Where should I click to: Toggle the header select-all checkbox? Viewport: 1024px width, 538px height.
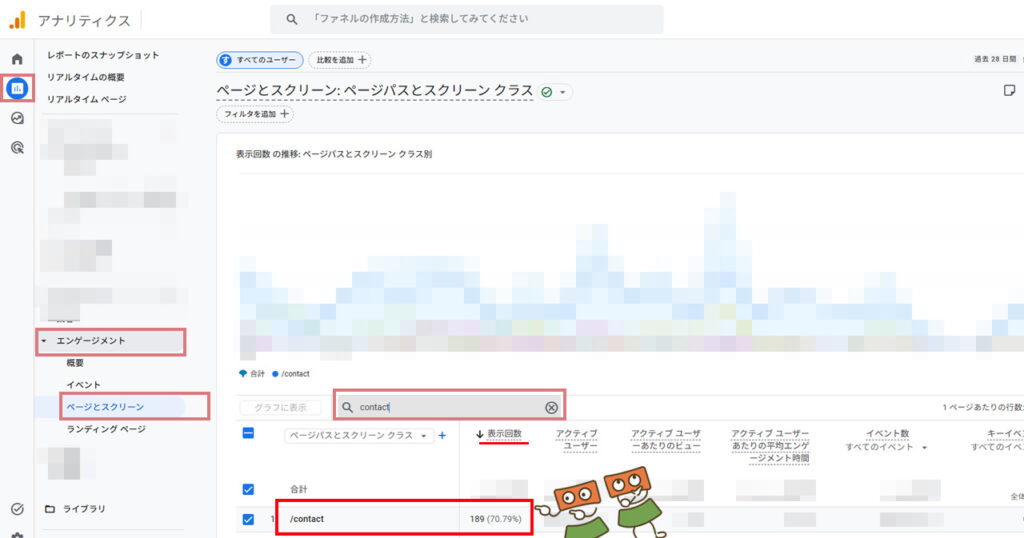tap(248, 433)
